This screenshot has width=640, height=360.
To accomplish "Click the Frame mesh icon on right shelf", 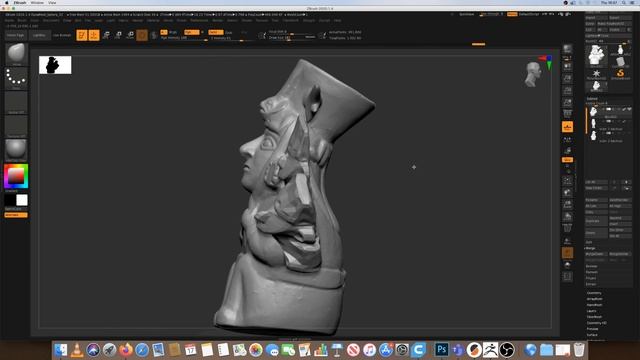I will click(567, 180).
